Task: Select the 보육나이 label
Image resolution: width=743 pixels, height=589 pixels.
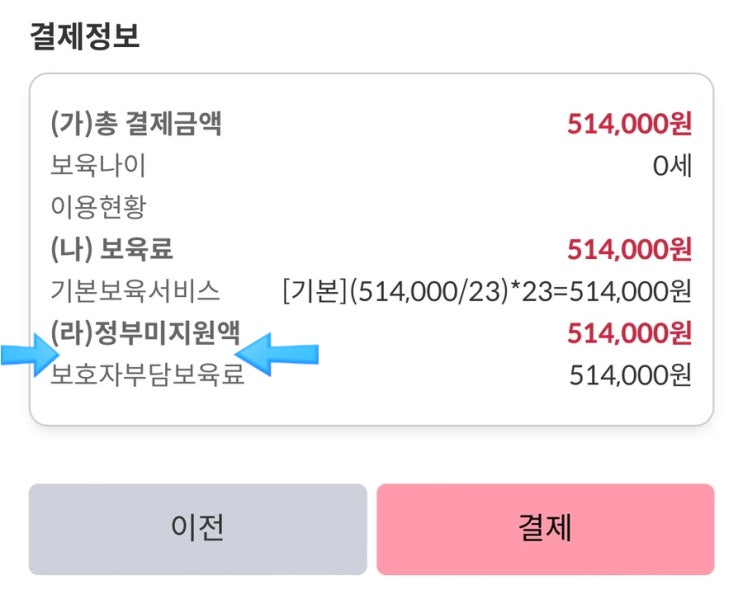Action: pos(98,165)
